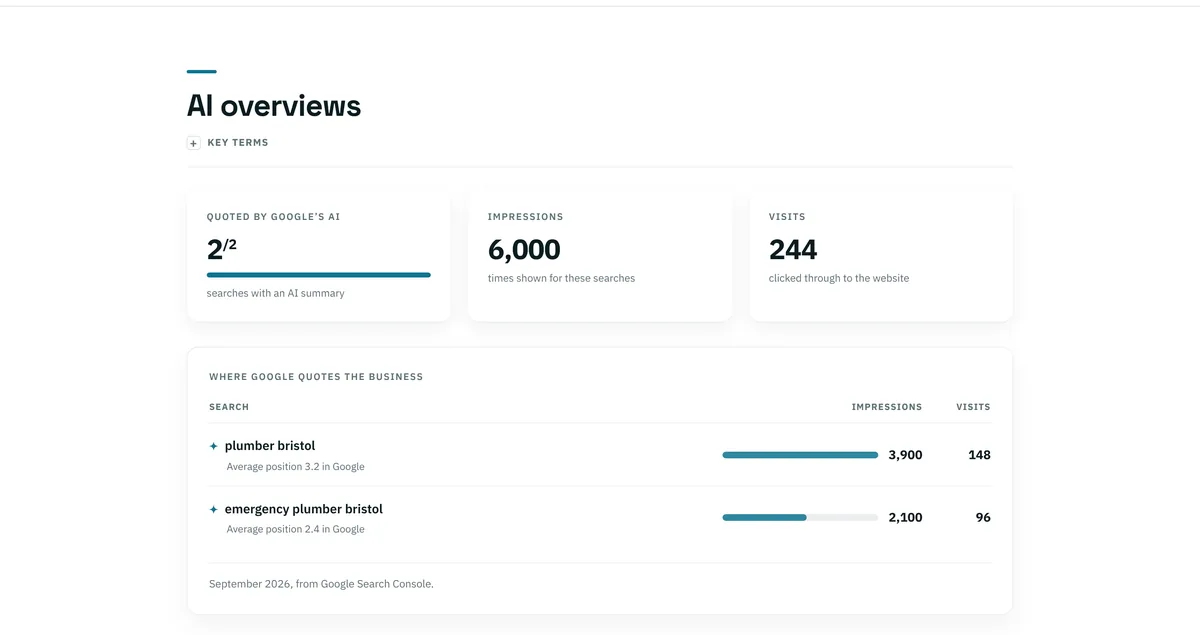The image size is (1200, 635).
Task: Click the AI overviews heading
Action: coord(274,106)
